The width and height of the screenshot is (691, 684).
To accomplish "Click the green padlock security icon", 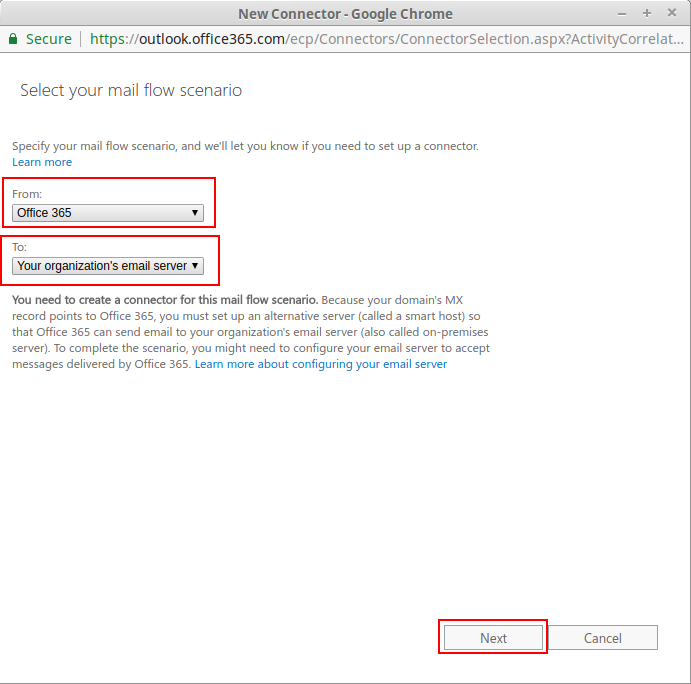I will click(13, 39).
